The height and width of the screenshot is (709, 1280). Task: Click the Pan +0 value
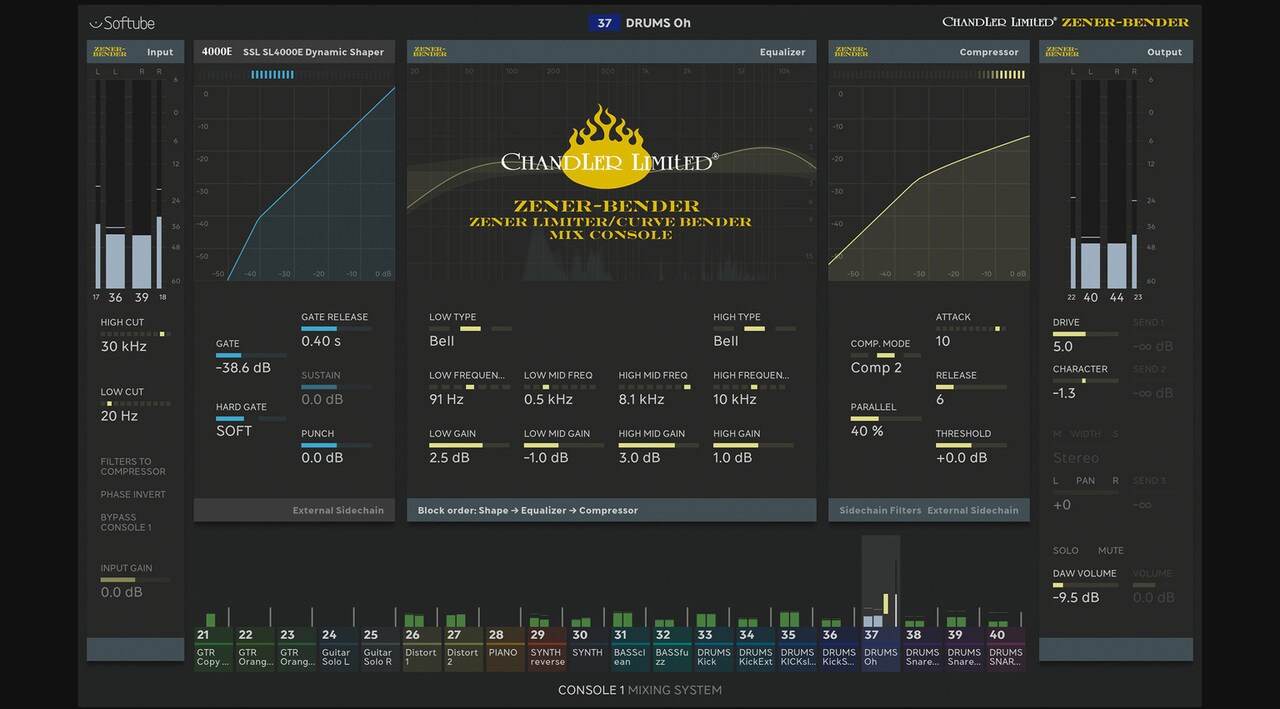[x=1062, y=505]
